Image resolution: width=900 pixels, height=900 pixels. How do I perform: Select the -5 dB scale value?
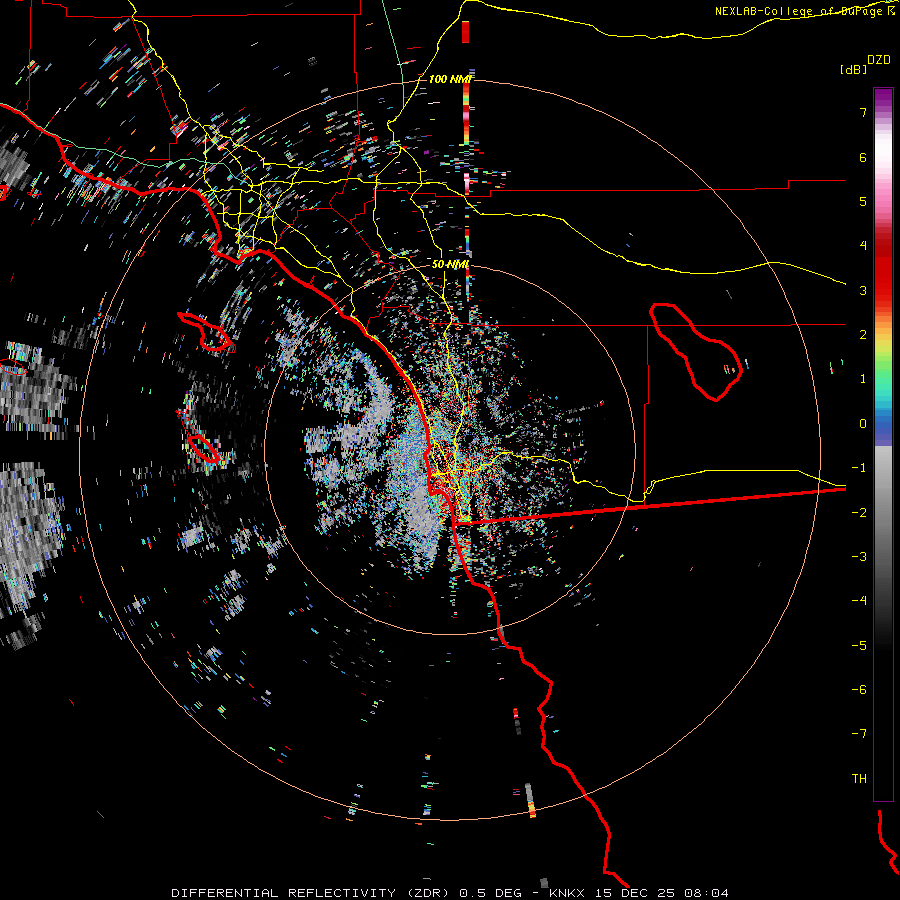coord(859,646)
